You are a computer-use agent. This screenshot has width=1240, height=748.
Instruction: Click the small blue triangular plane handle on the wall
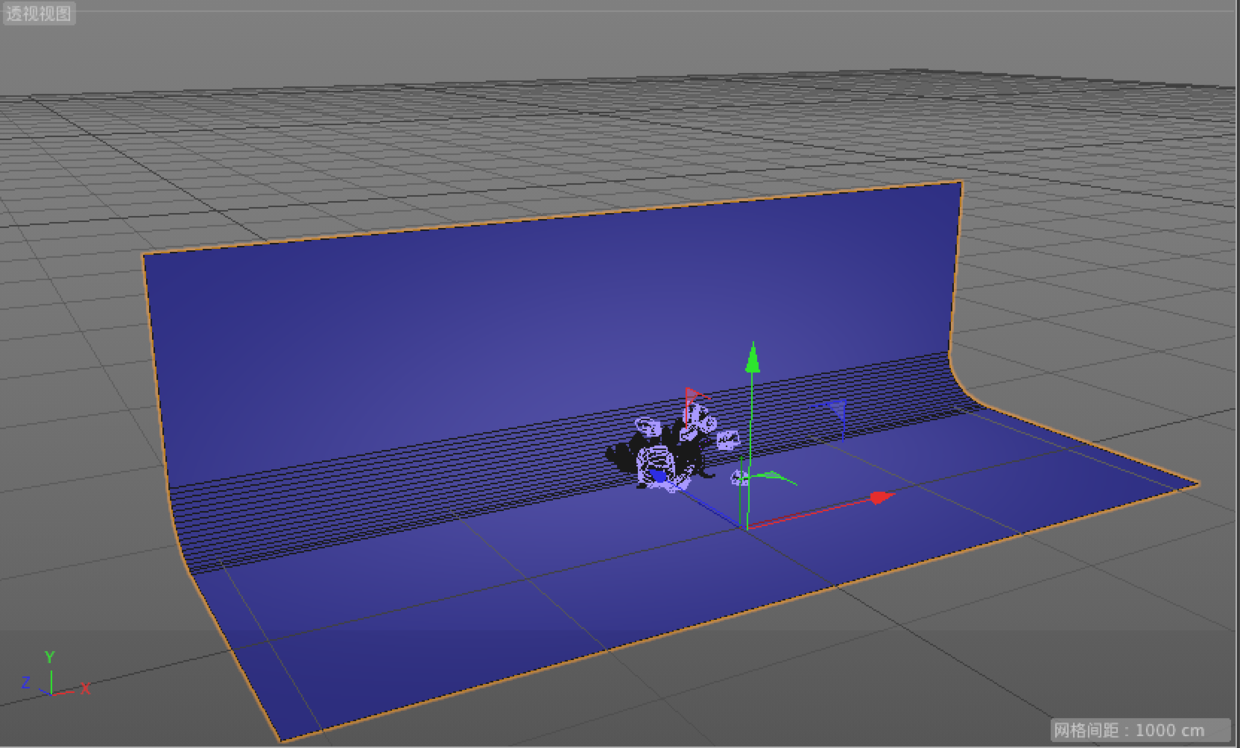pos(836,409)
